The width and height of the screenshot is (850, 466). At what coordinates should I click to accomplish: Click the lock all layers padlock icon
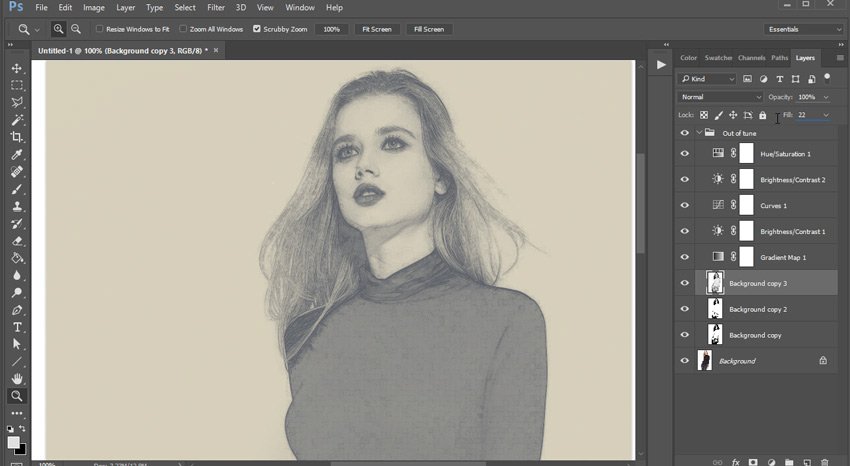[762, 115]
